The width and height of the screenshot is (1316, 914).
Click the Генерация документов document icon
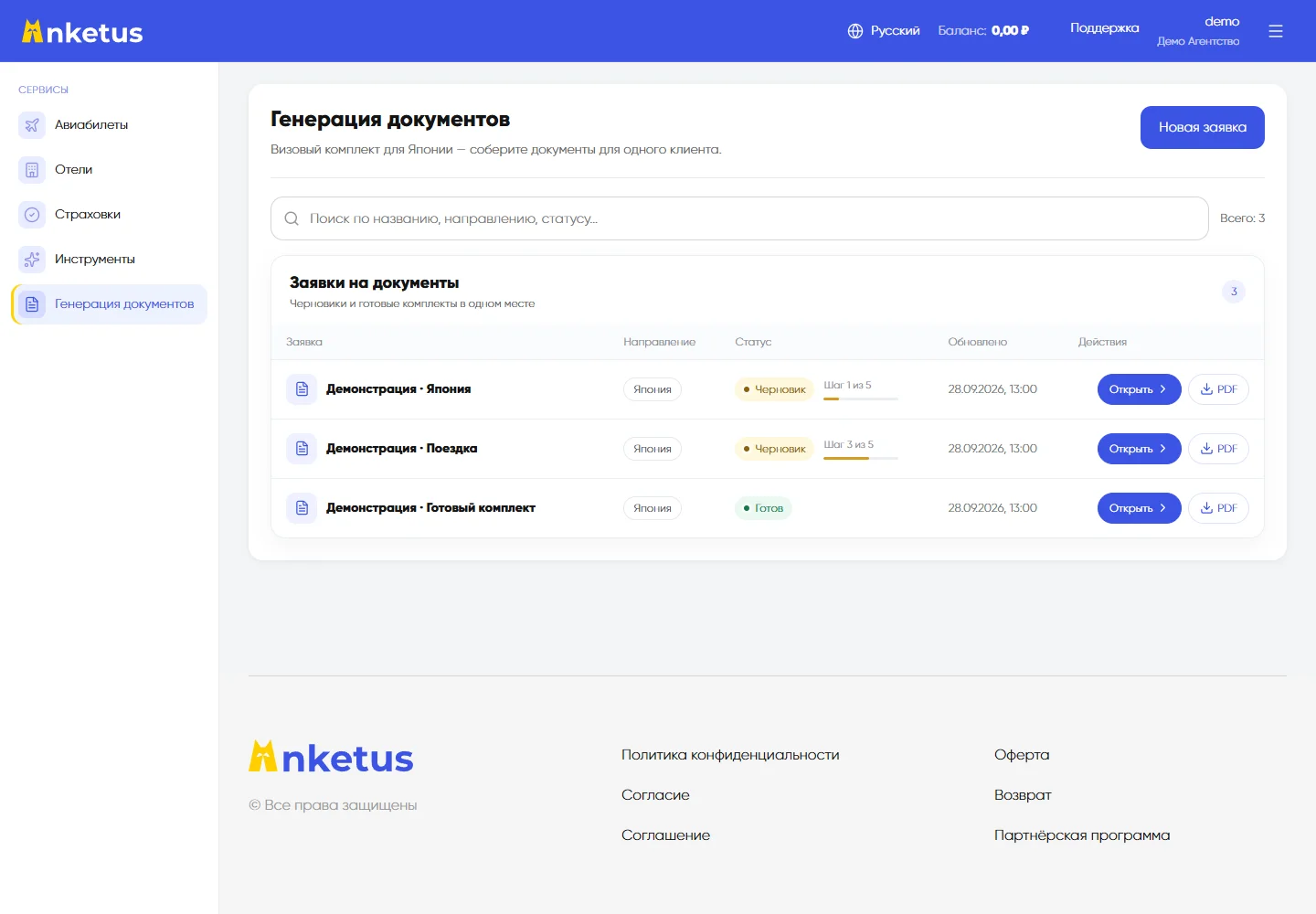(32, 304)
